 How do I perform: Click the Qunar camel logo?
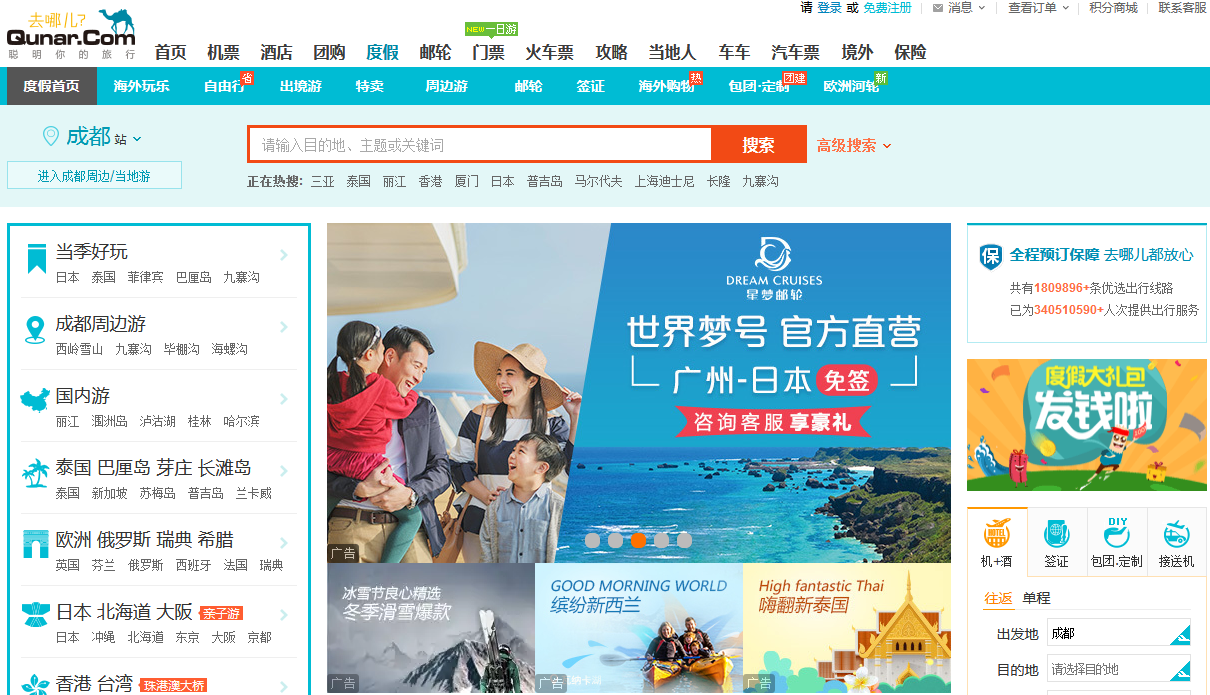tap(70, 33)
